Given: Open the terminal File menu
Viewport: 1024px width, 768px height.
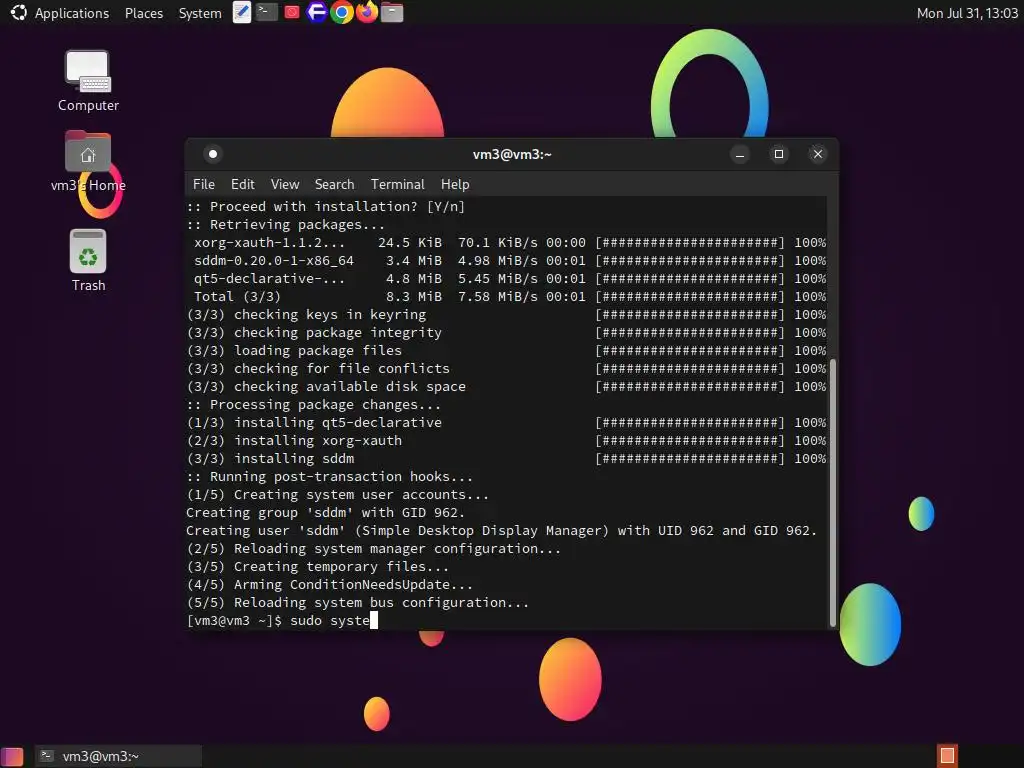Looking at the screenshot, I should click(x=204, y=184).
